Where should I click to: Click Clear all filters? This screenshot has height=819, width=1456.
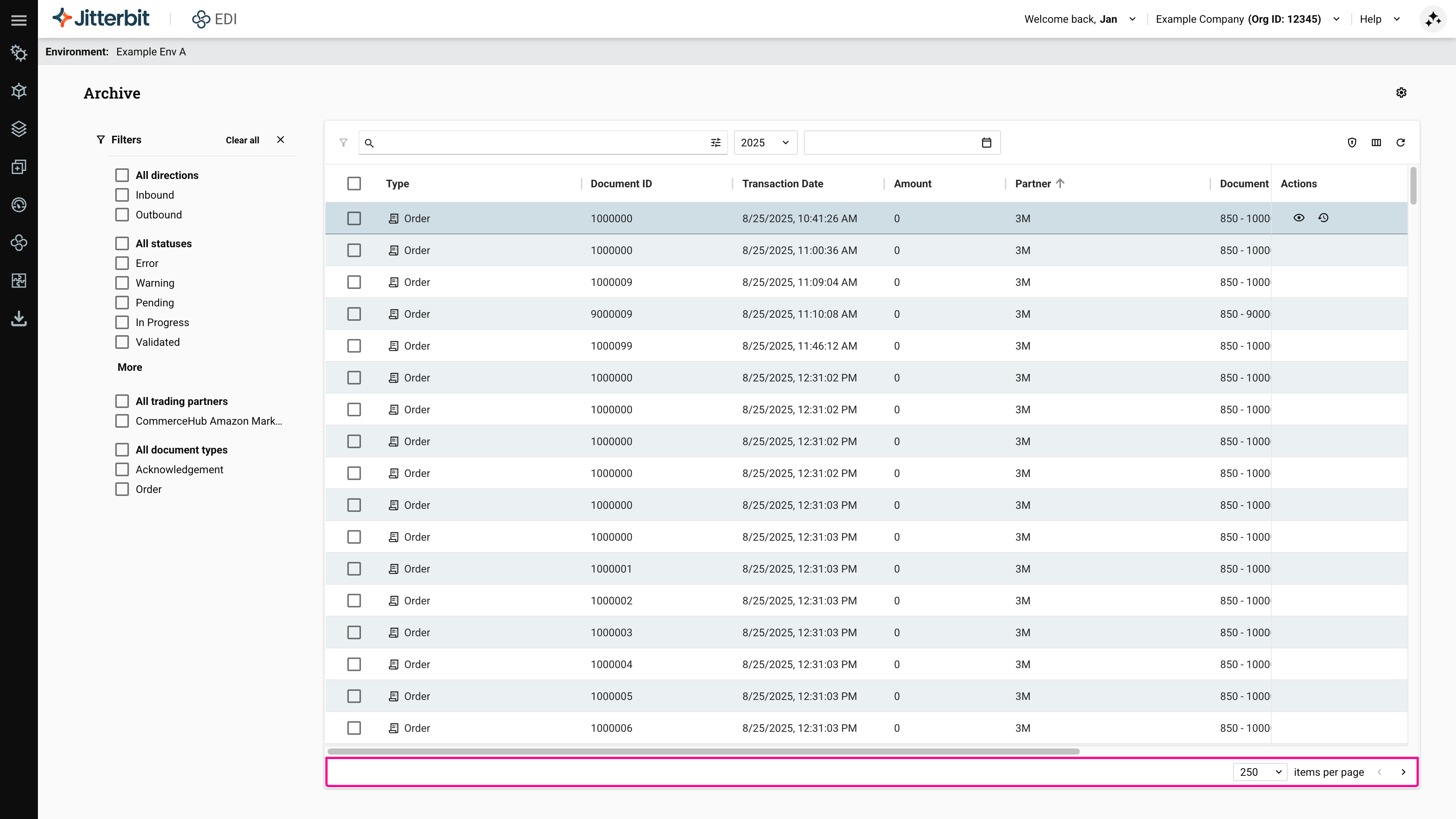(242, 140)
